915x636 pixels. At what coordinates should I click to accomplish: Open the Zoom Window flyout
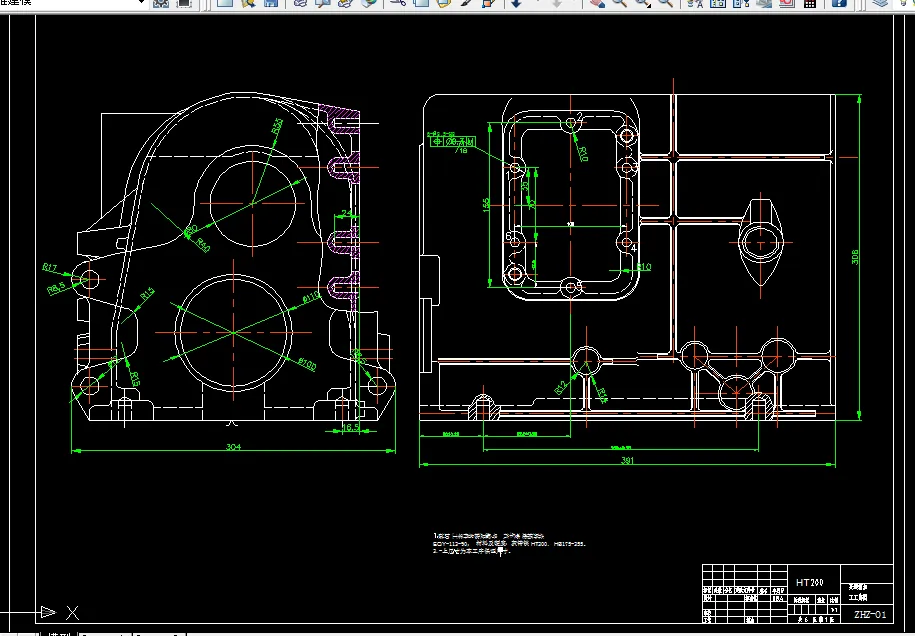click(x=642, y=3)
